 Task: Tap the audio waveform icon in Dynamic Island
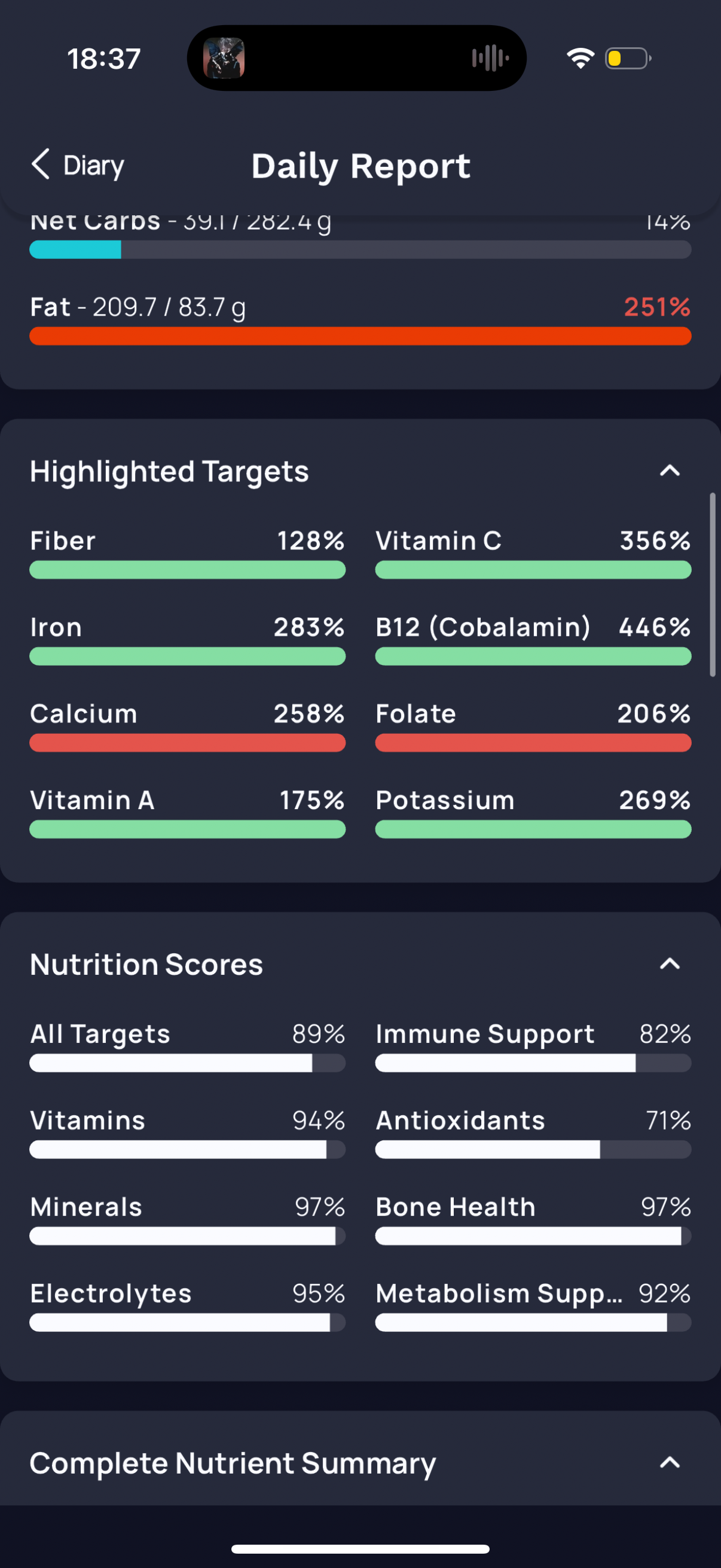pyautogui.click(x=490, y=59)
